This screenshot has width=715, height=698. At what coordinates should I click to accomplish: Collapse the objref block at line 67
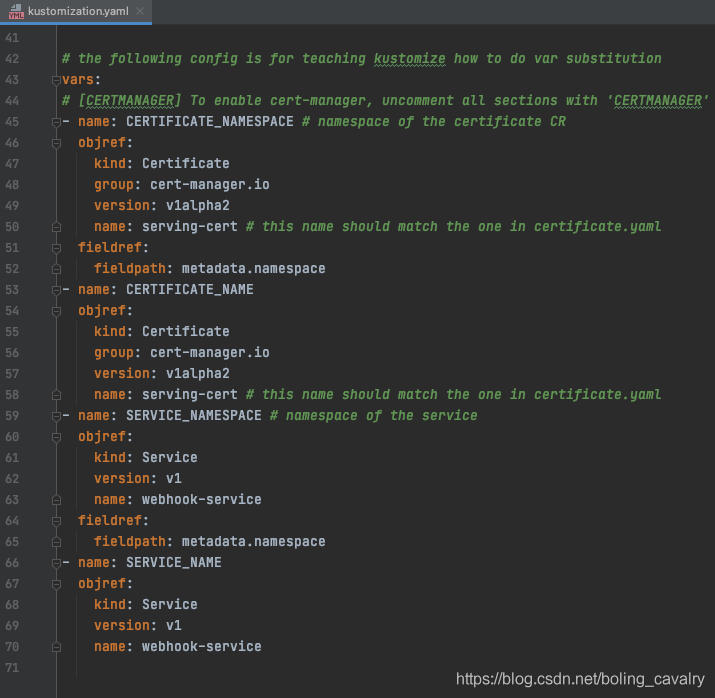tap(56, 584)
